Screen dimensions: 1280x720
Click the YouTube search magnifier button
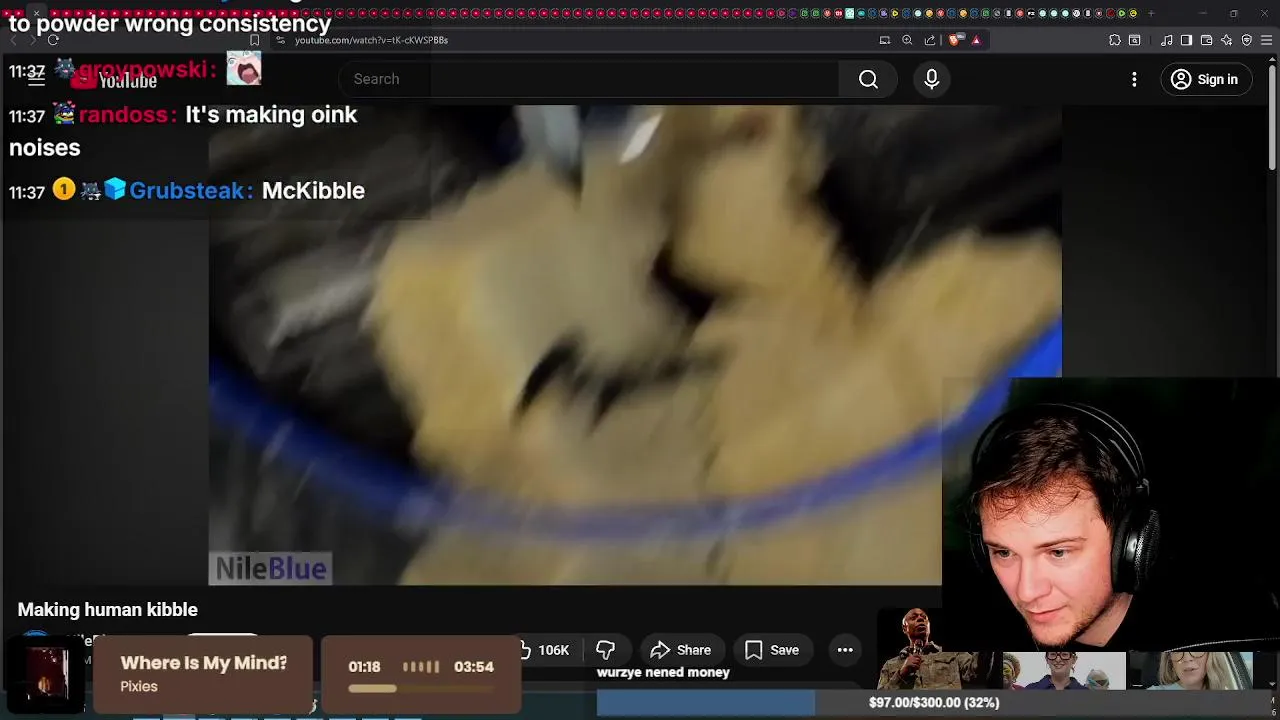point(868,79)
